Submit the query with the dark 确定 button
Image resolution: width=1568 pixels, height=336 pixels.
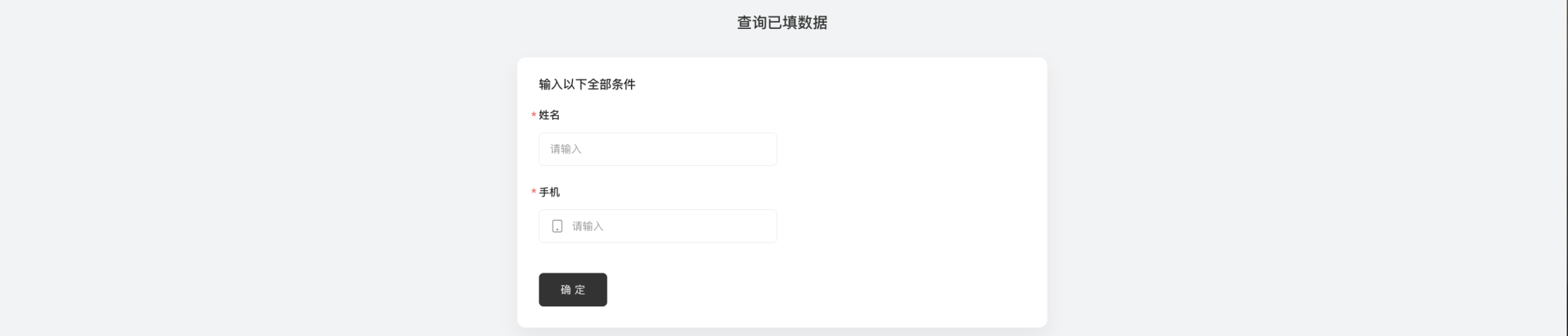click(x=573, y=290)
